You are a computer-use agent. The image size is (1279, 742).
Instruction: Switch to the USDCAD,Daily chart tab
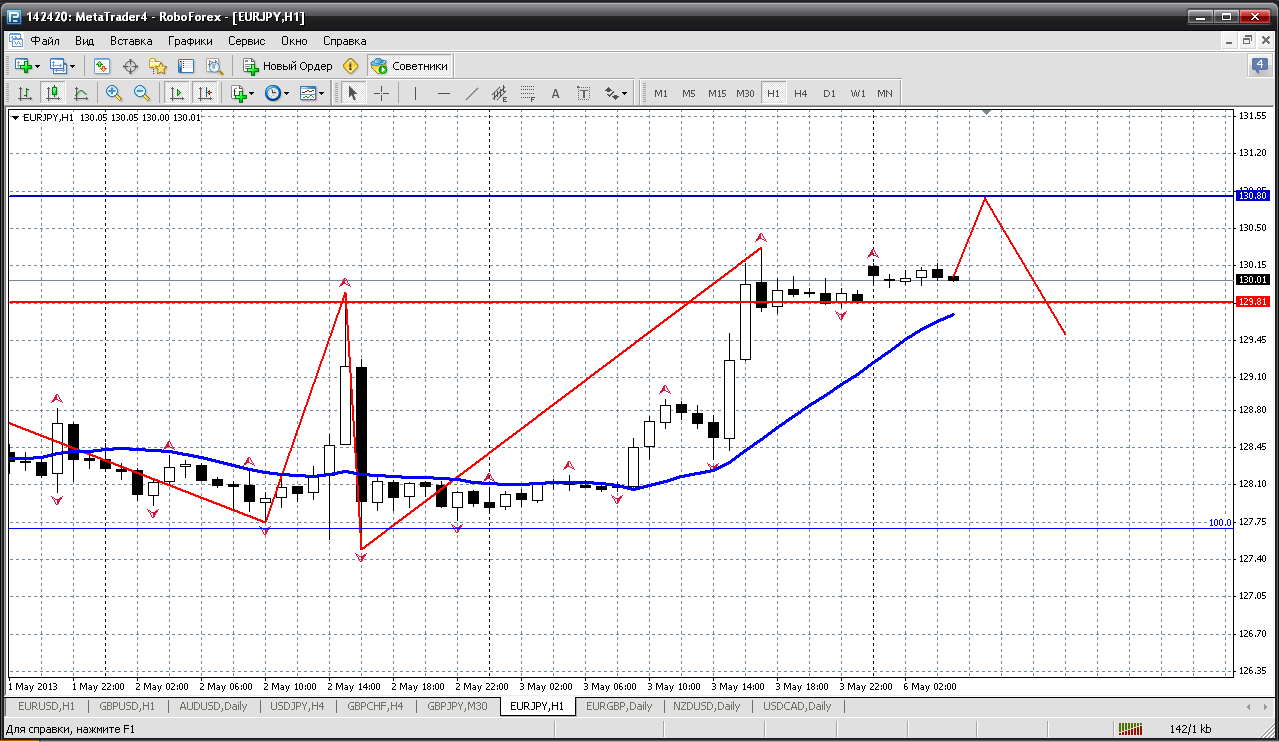tap(797, 706)
